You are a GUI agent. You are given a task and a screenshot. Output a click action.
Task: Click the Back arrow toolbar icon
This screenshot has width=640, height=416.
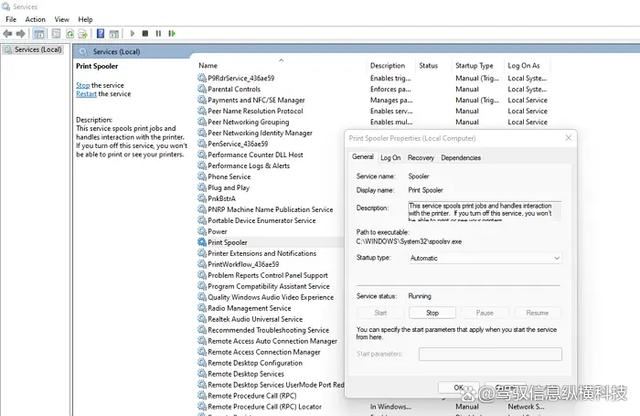[x=8, y=33]
